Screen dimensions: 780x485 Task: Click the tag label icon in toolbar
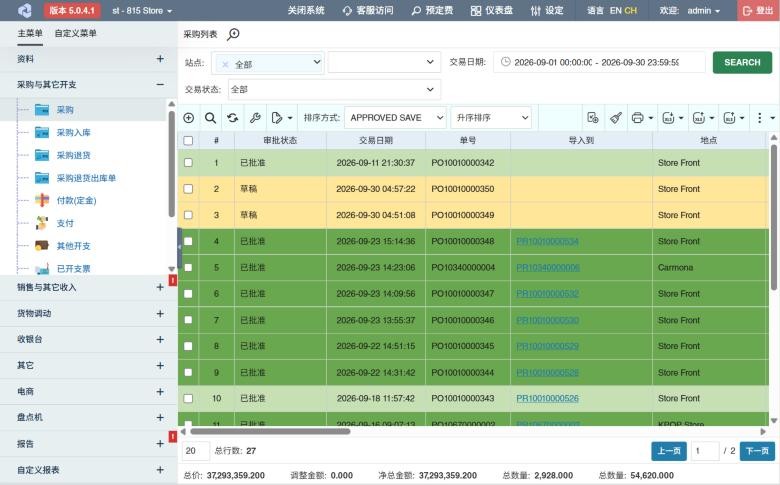pos(277,118)
